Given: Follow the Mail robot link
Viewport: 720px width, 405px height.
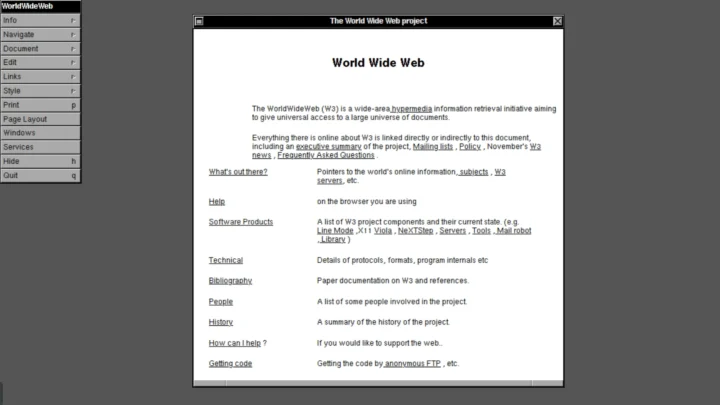Looking at the screenshot, I should click(513, 231).
